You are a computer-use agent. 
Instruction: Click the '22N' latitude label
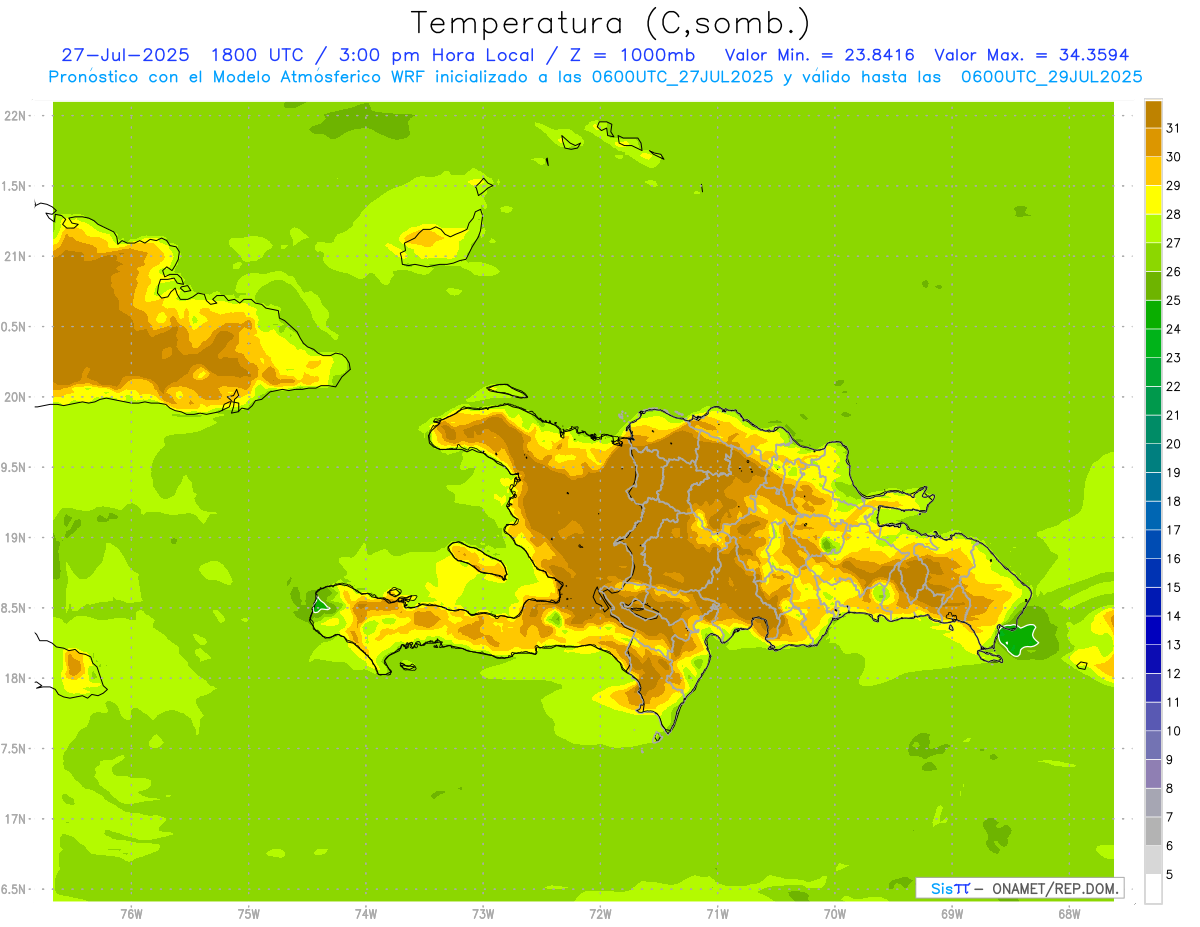pos(17,116)
